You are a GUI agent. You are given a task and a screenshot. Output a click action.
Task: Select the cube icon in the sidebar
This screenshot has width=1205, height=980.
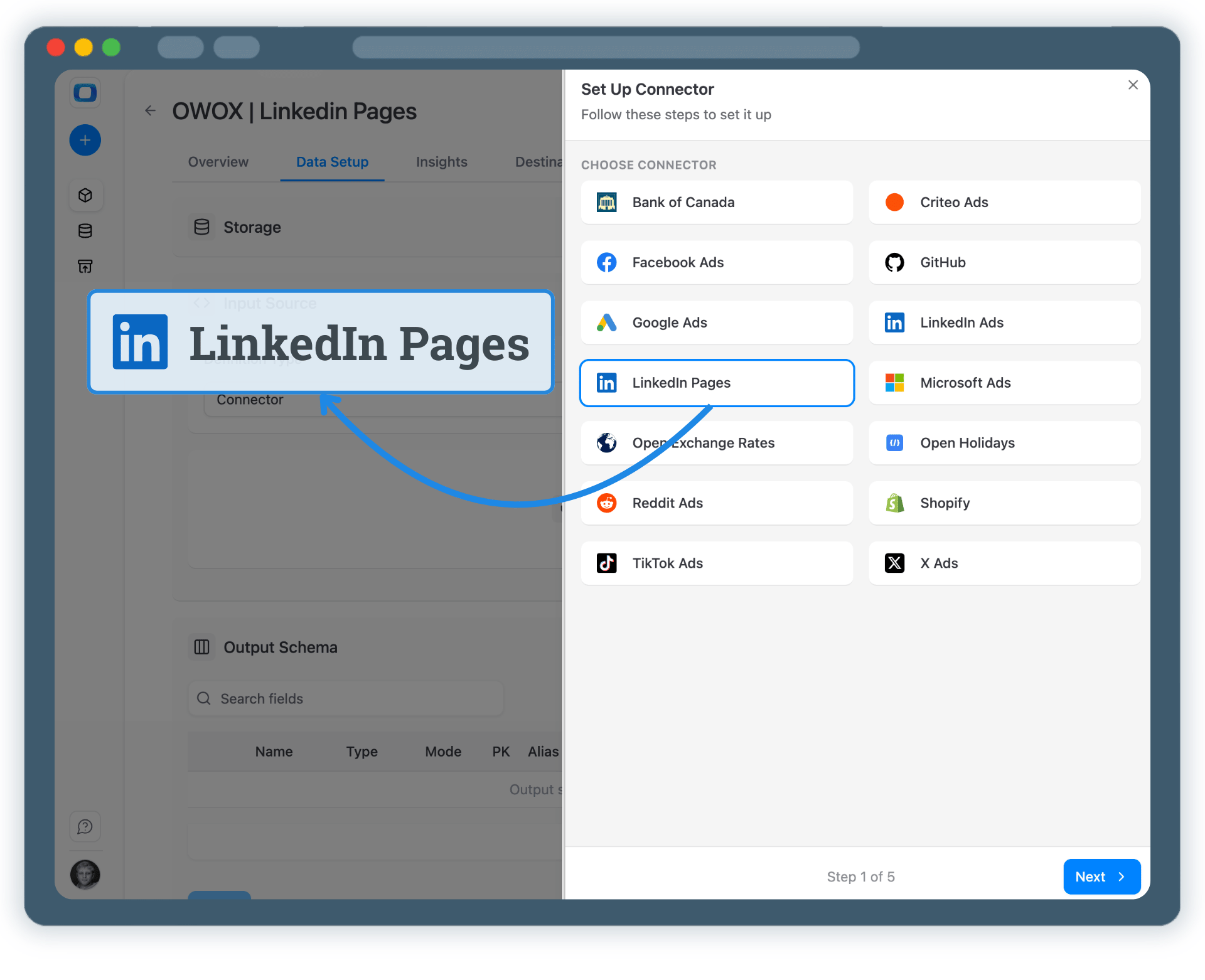click(x=85, y=195)
